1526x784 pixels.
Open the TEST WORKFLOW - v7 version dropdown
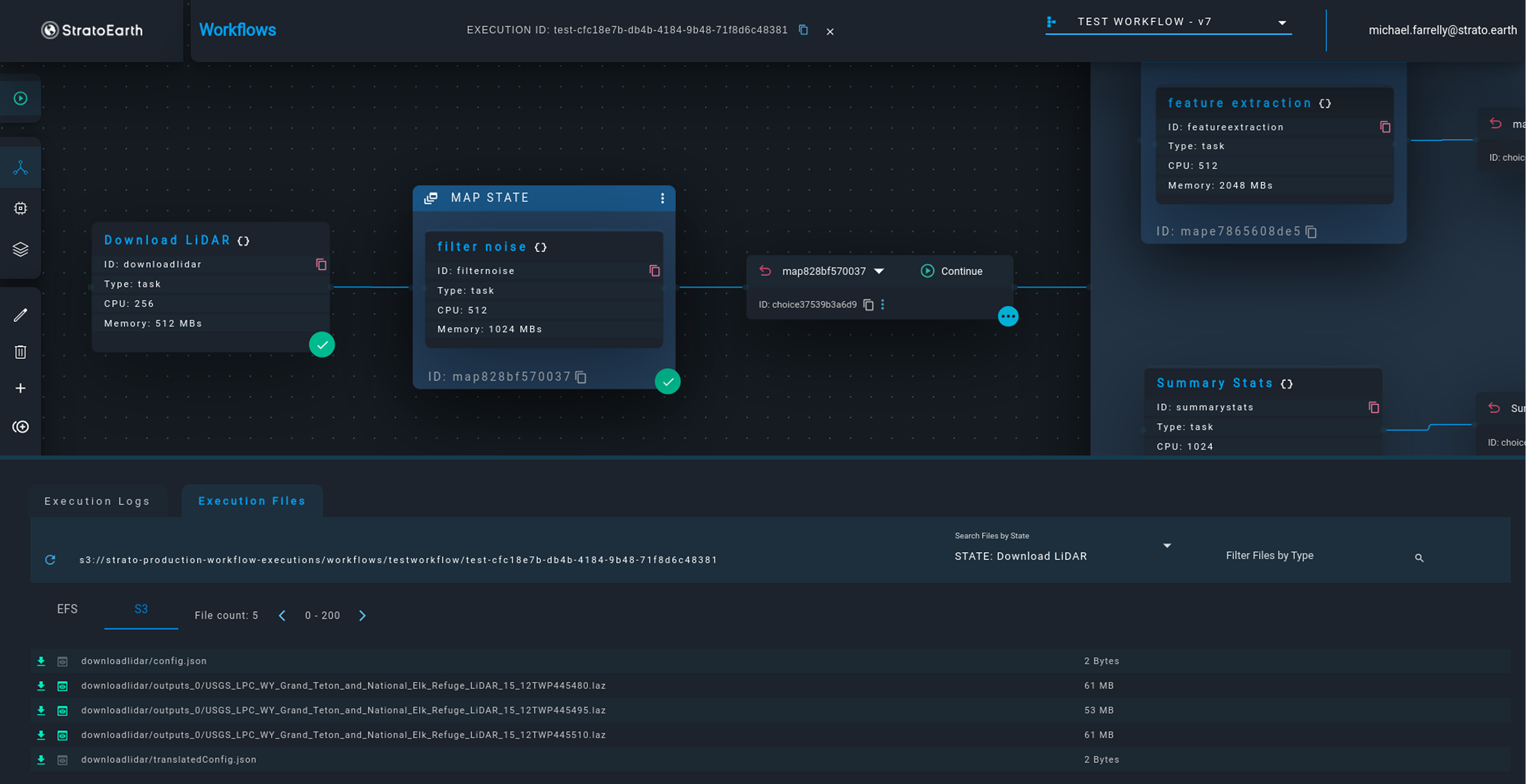1282,23
